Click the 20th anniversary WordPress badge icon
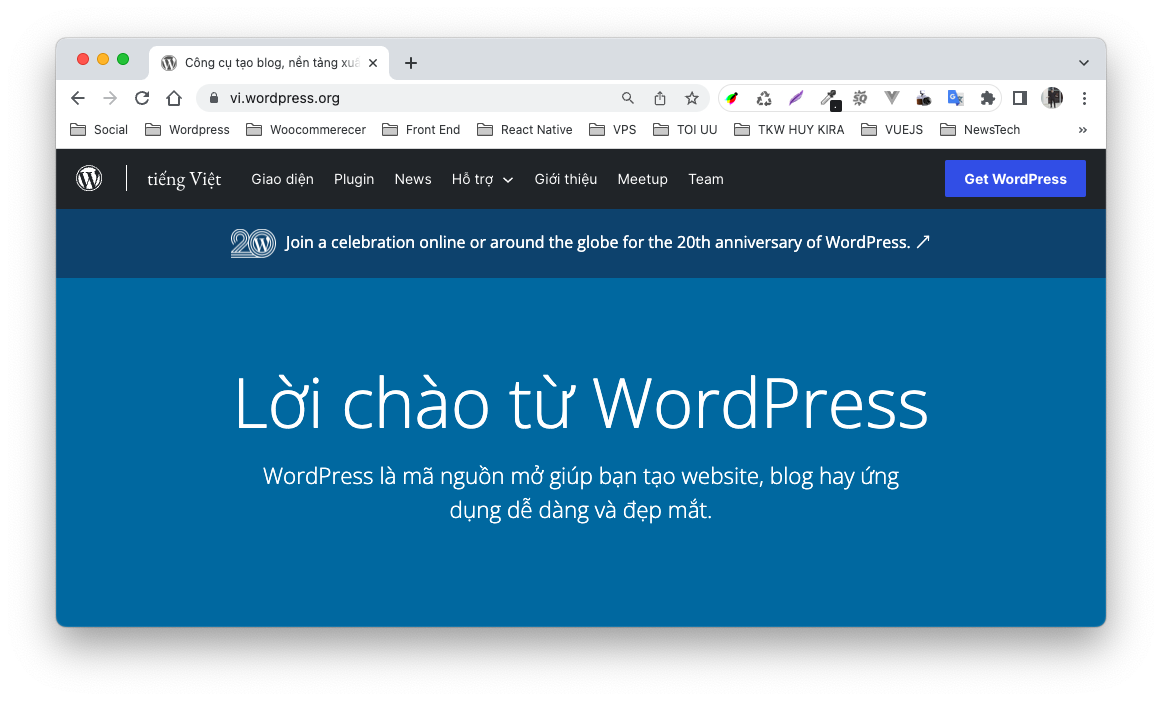Screen dimensions: 1162x701 pos(253,242)
